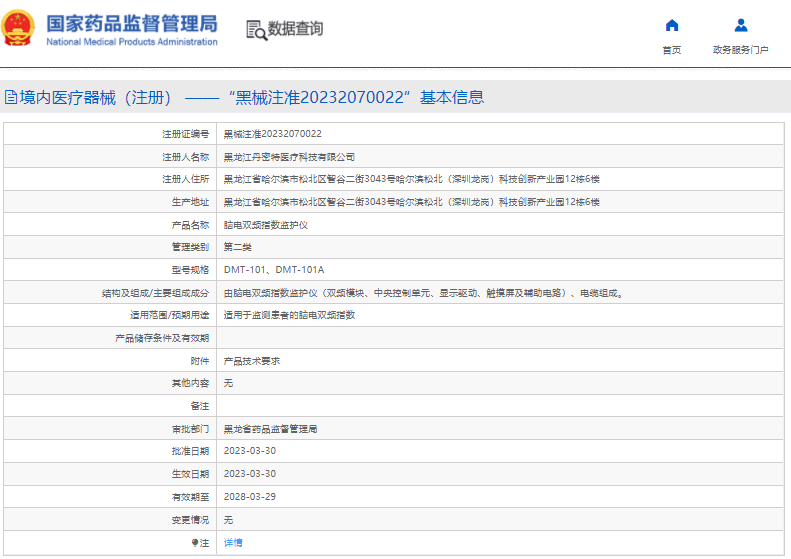Select product name 脑电双频指数监护仪

[266, 225]
